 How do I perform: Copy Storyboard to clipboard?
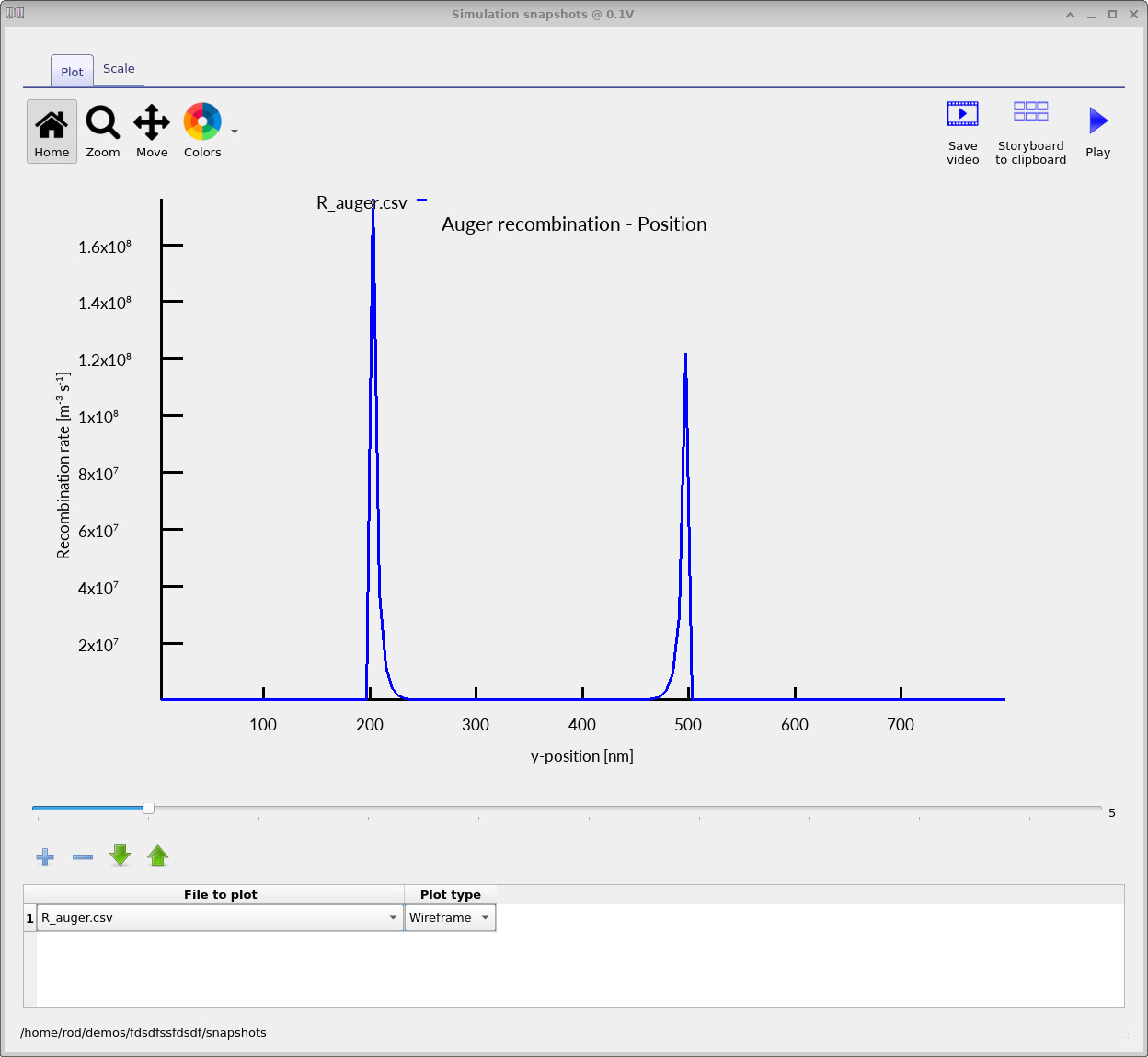(1031, 133)
